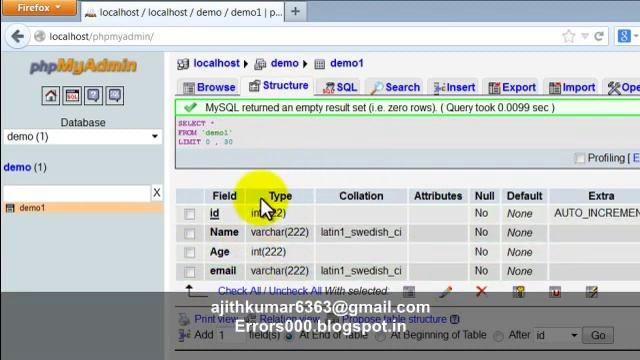Check the Name field checkbox
This screenshot has width=640, height=360.
[189, 233]
